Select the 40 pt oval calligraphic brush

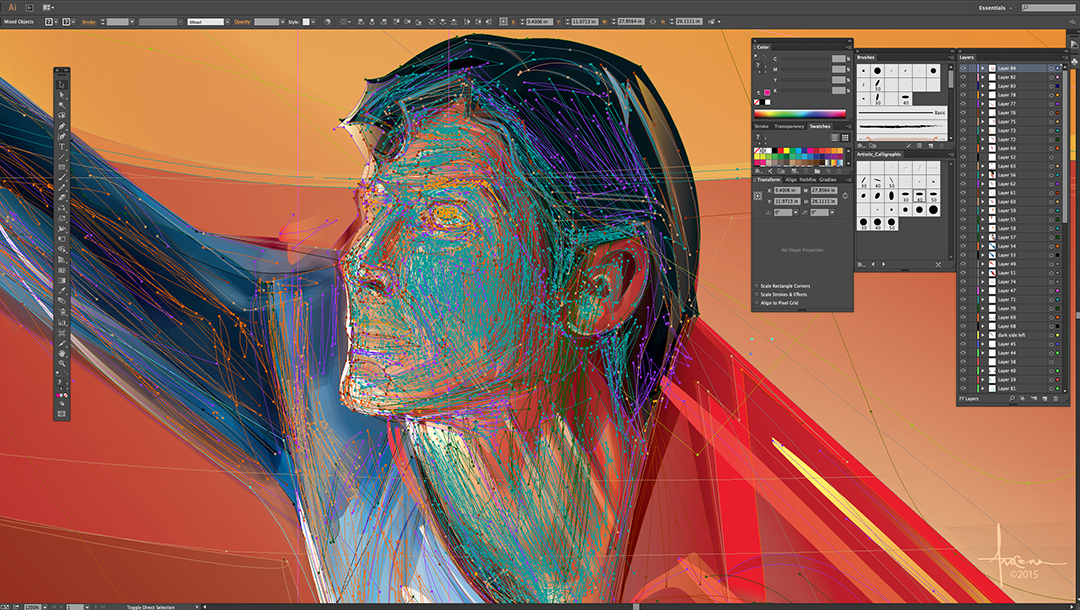coord(920,196)
